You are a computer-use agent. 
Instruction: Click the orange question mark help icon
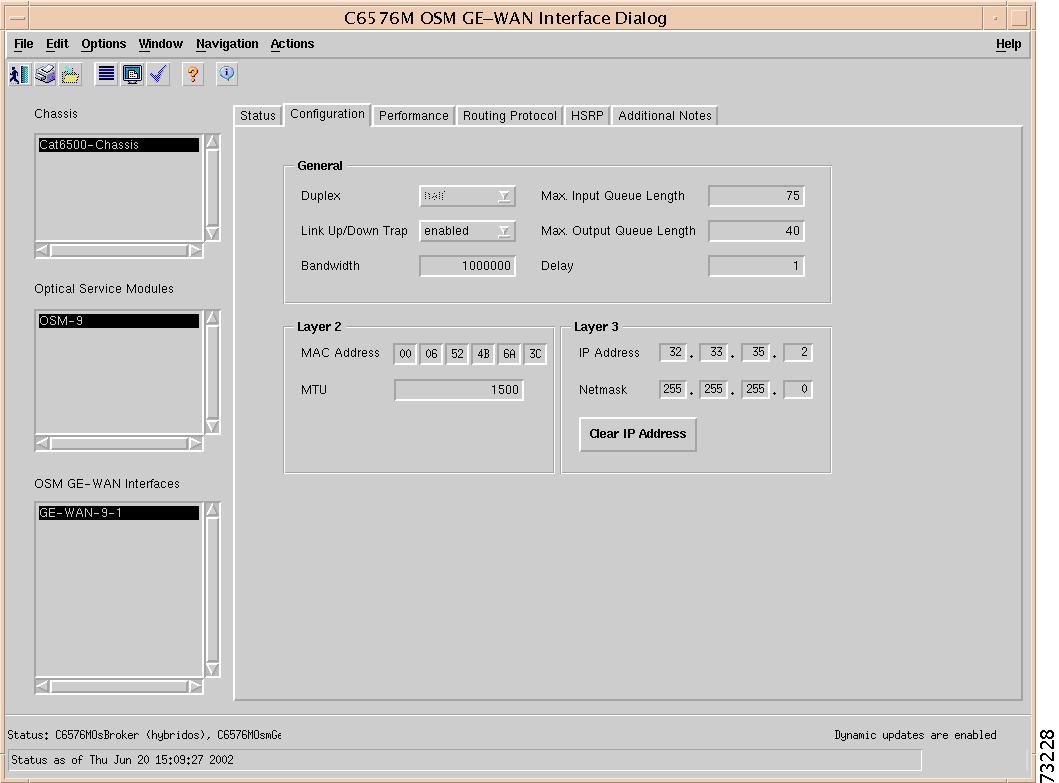point(193,74)
